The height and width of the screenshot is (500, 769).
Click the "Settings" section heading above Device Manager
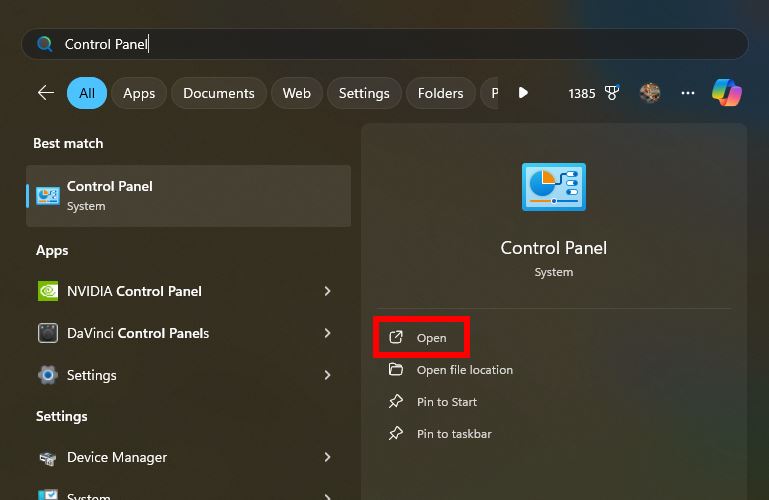(x=62, y=416)
